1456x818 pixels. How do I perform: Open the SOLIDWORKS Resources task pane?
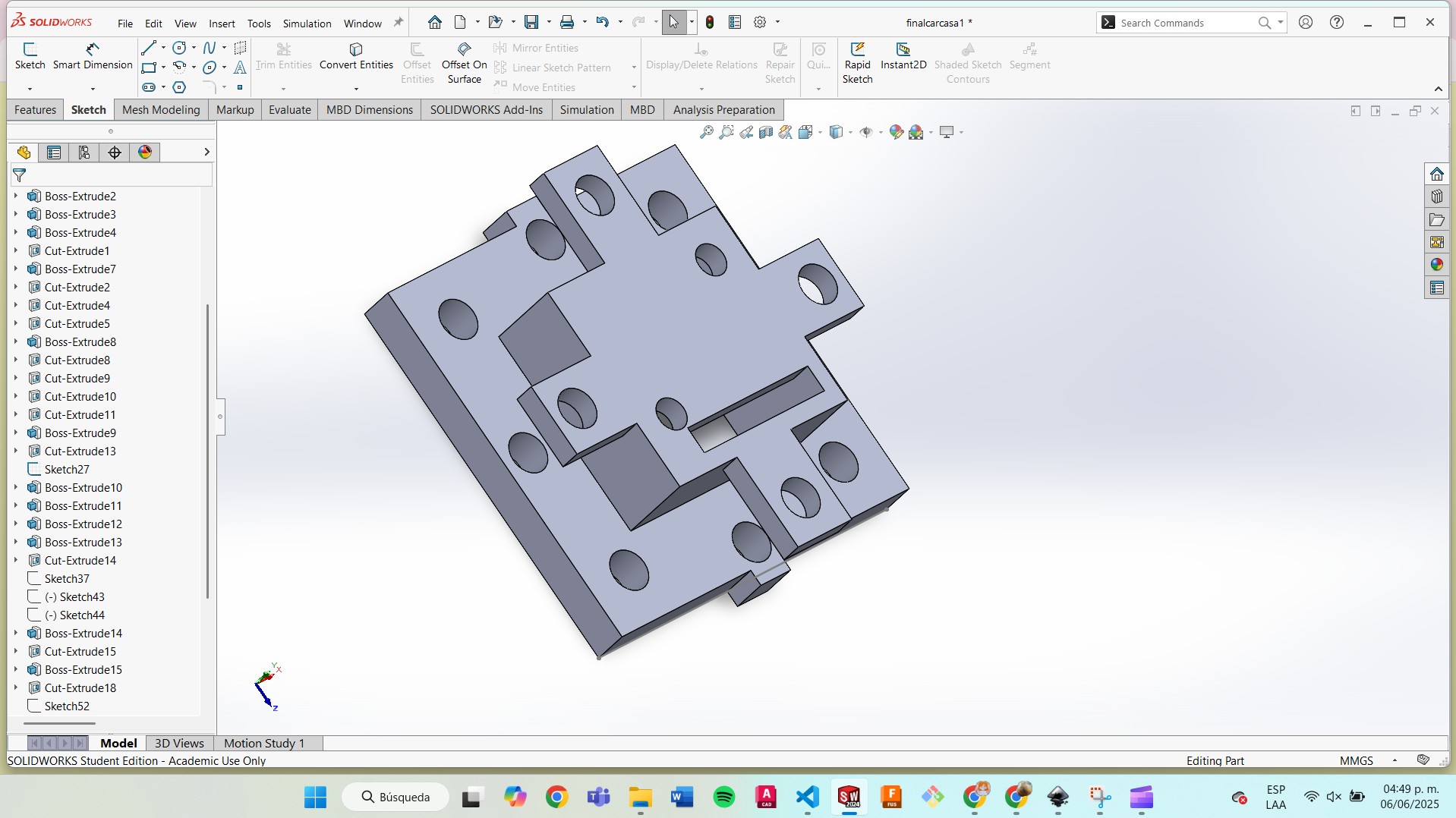click(x=1436, y=175)
